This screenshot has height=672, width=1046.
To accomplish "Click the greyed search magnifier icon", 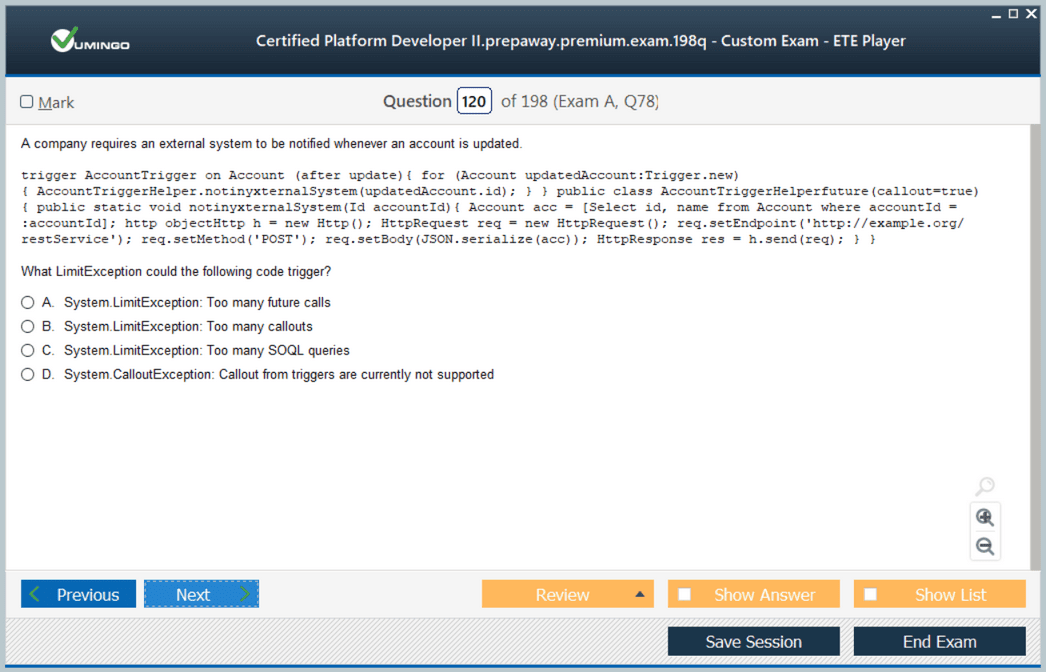I will coord(985,486).
